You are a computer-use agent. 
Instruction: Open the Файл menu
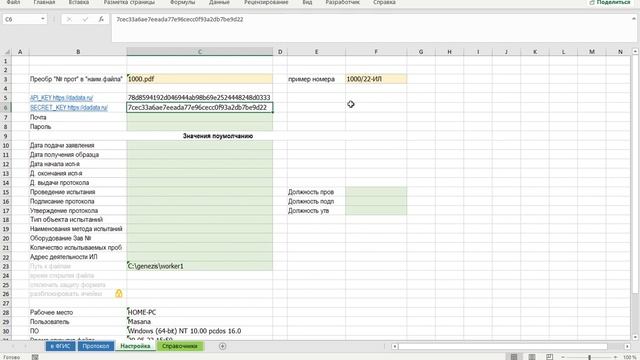13,2
